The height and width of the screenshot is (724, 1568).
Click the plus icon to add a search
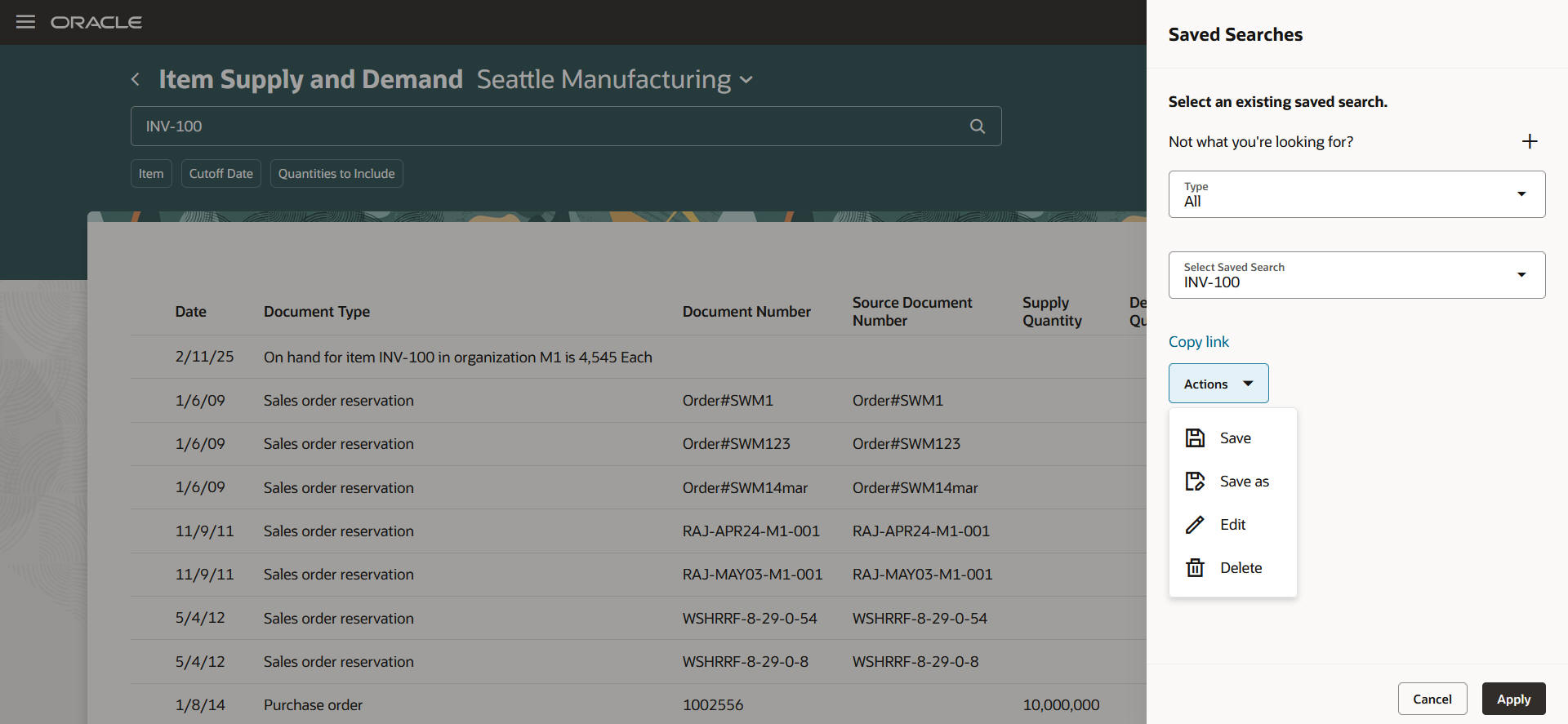[1530, 141]
